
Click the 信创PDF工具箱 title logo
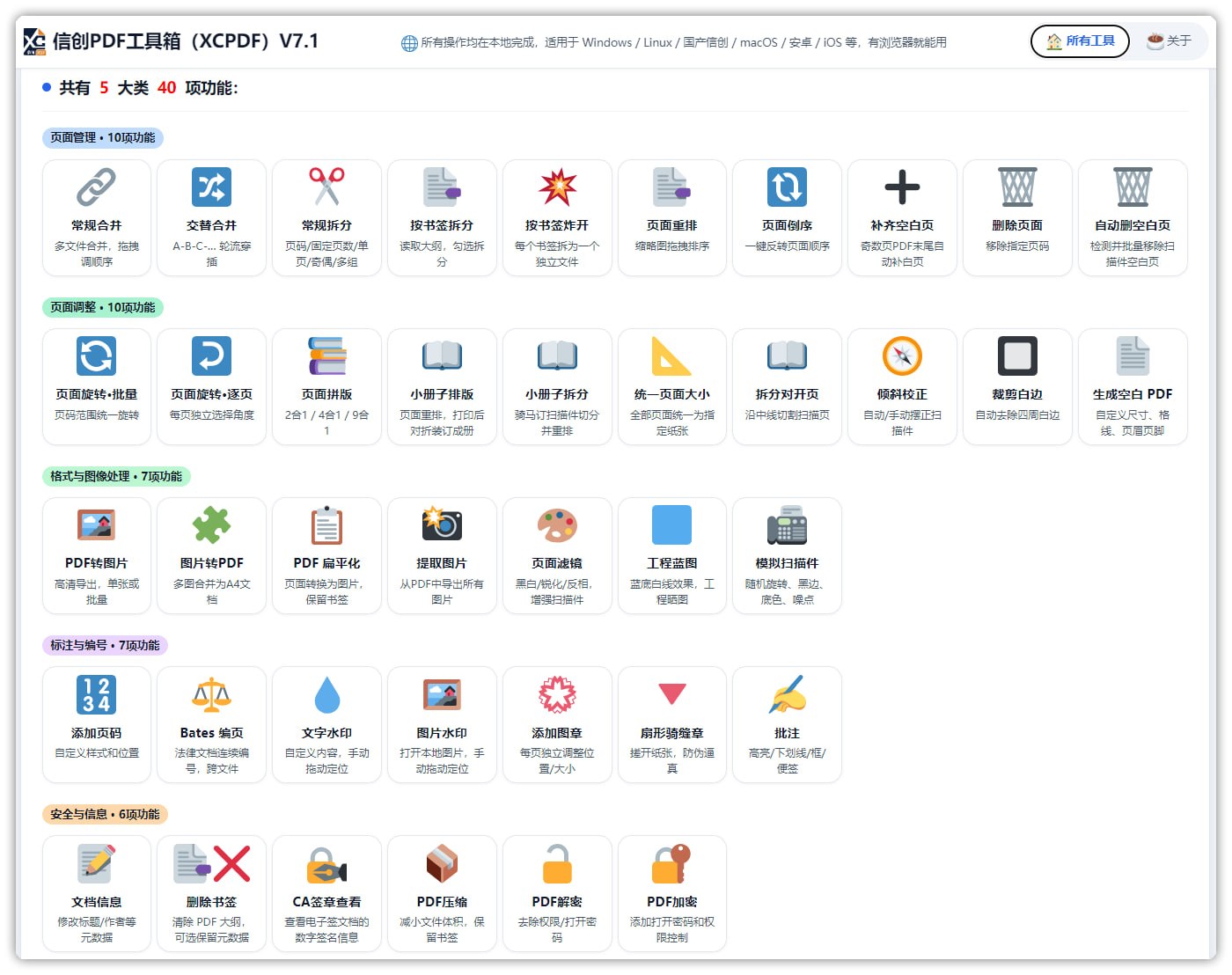[34, 41]
